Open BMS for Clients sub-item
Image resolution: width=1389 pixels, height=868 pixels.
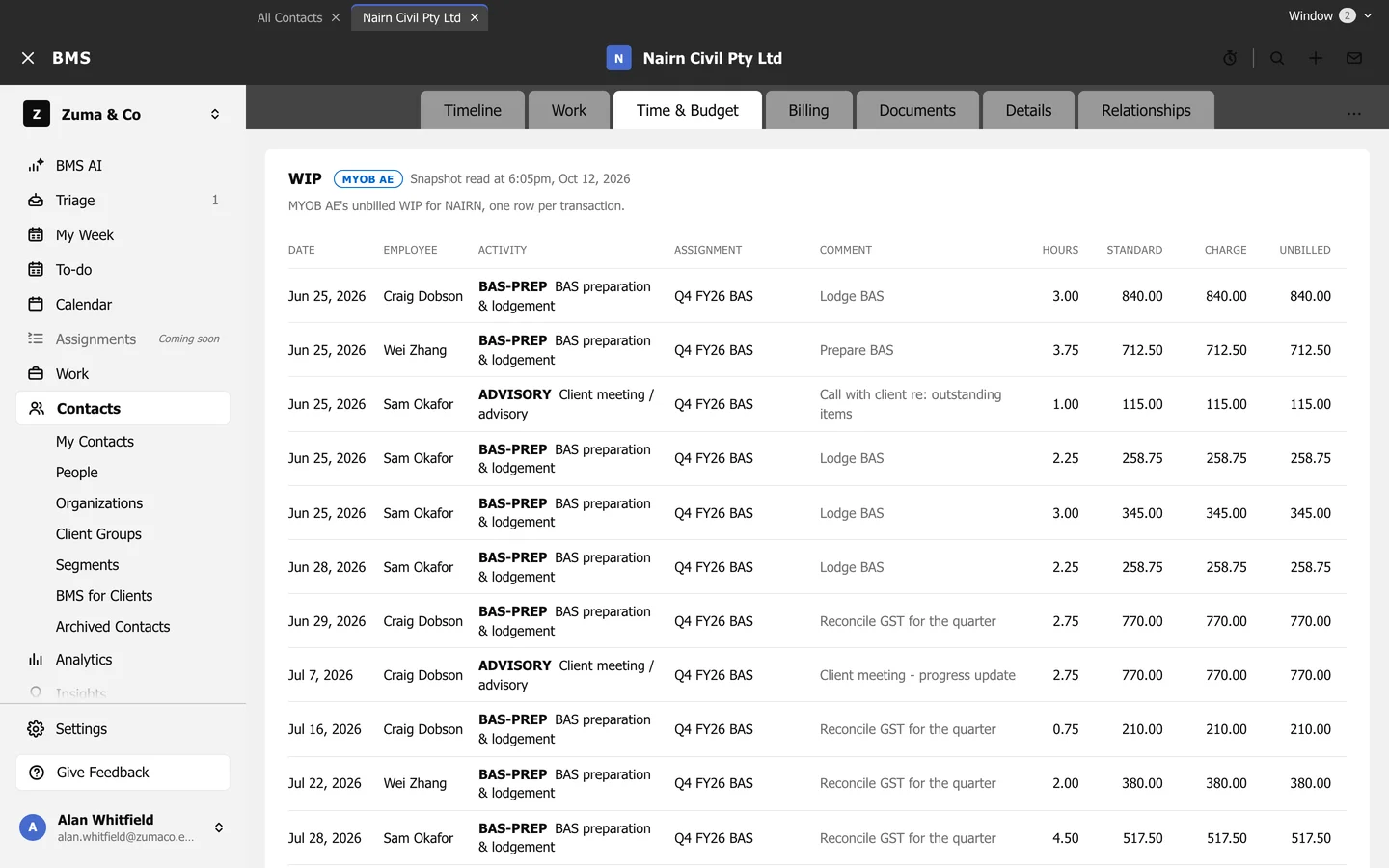click(104, 596)
